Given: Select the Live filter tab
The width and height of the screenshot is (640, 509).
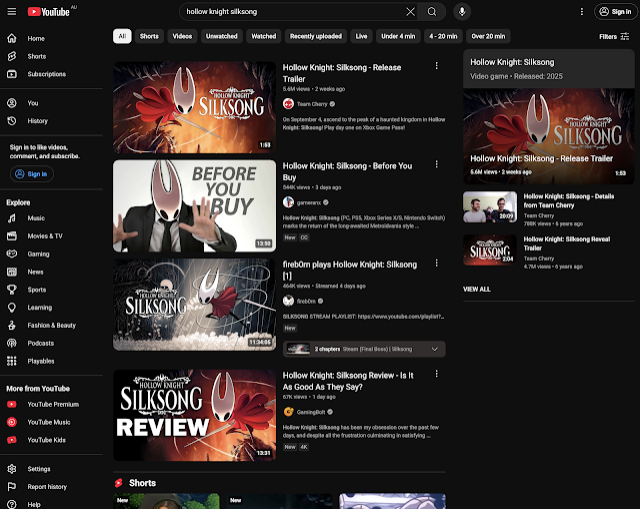Looking at the screenshot, I should 361,36.
